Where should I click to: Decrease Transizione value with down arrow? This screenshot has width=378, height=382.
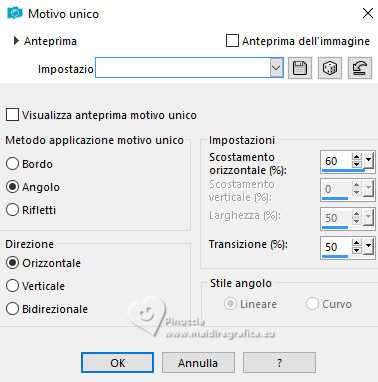pos(357,250)
